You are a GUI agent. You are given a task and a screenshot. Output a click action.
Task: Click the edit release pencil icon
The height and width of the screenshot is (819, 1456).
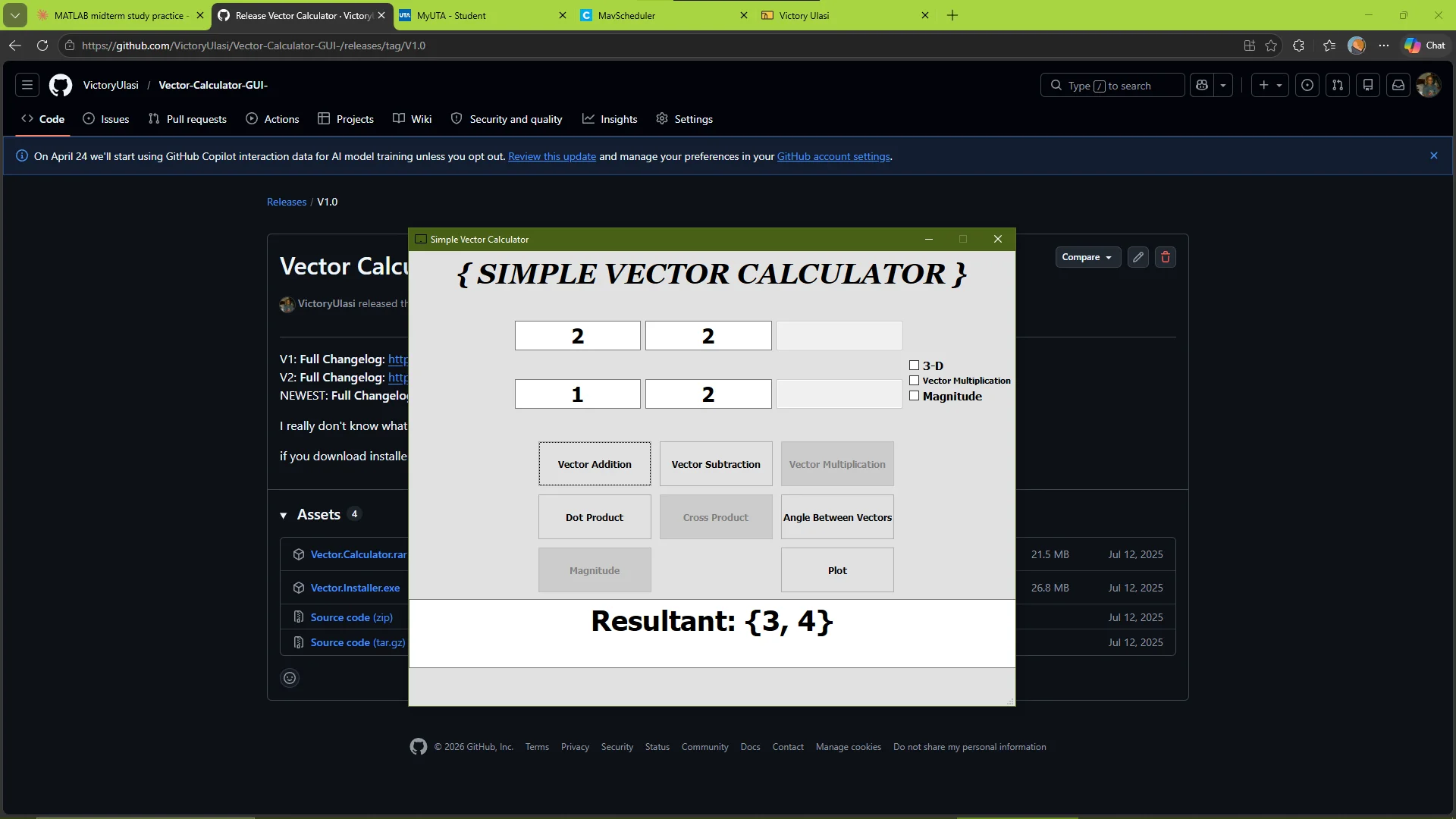tap(1137, 257)
